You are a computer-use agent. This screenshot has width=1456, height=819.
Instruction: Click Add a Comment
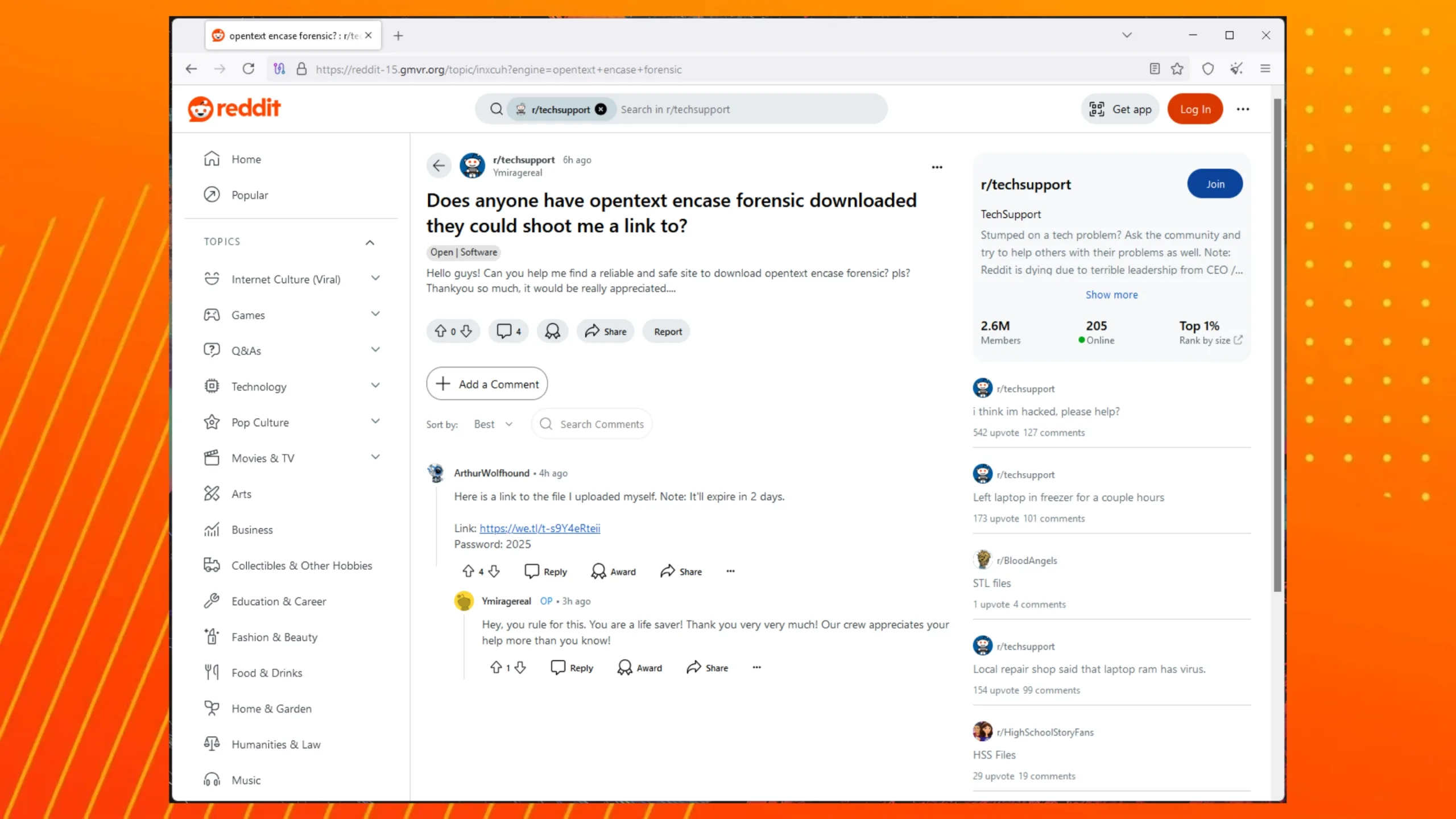click(x=487, y=384)
